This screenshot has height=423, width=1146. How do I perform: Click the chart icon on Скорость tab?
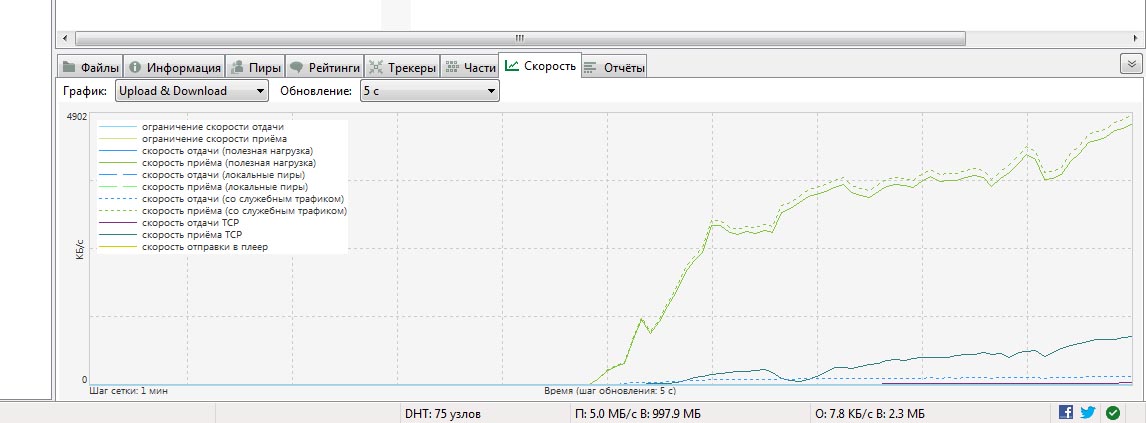[512, 66]
